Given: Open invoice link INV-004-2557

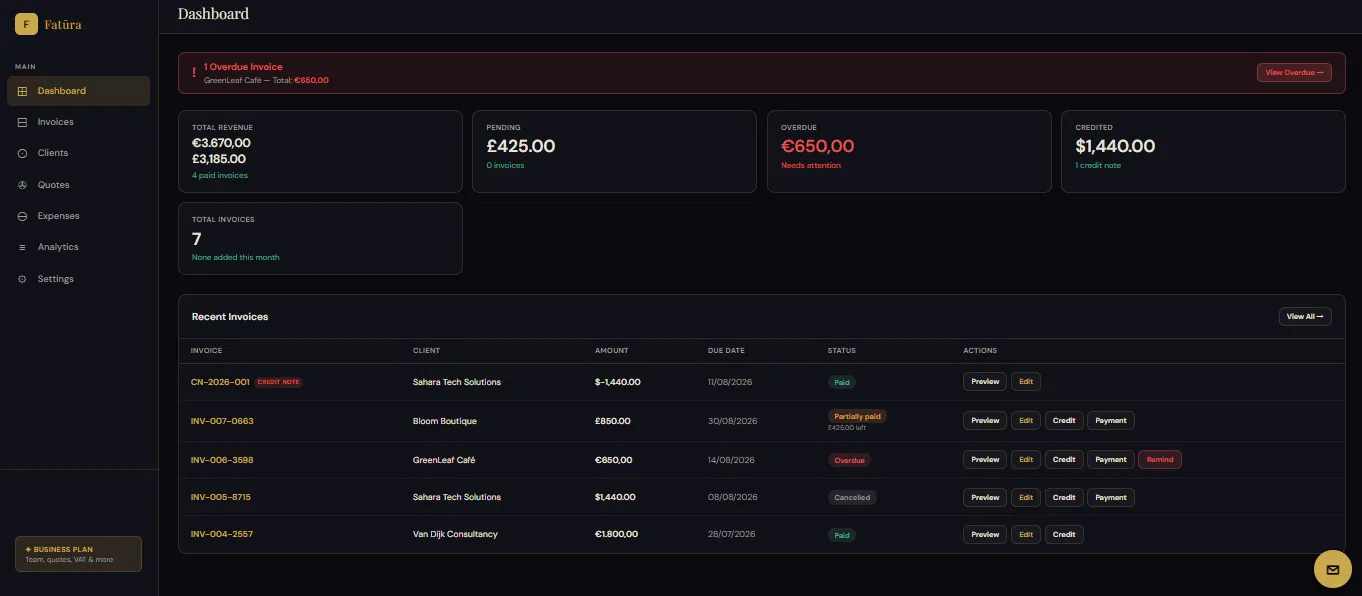Looking at the screenshot, I should click(222, 534).
